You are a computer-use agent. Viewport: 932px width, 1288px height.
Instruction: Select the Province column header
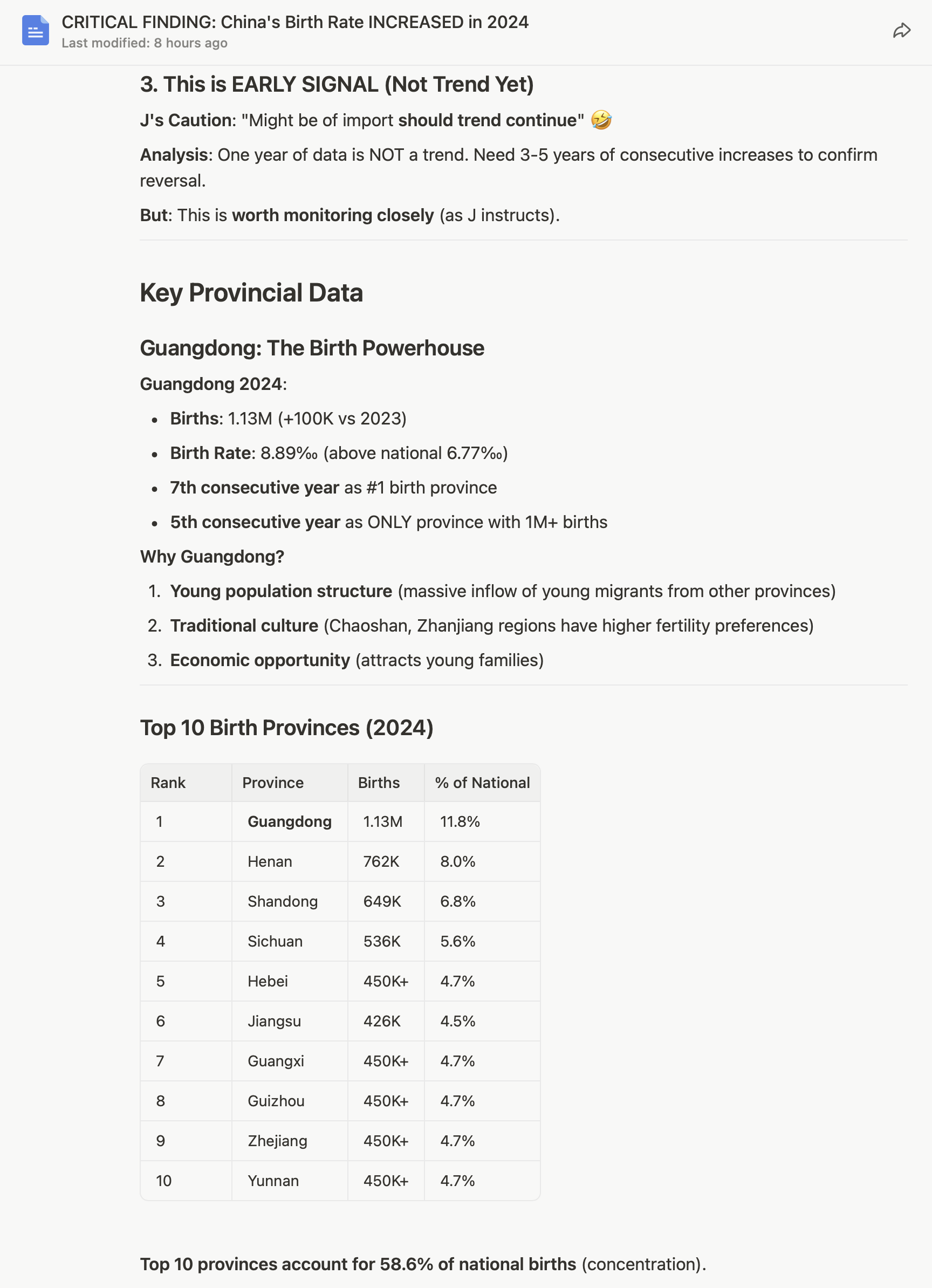point(272,783)
